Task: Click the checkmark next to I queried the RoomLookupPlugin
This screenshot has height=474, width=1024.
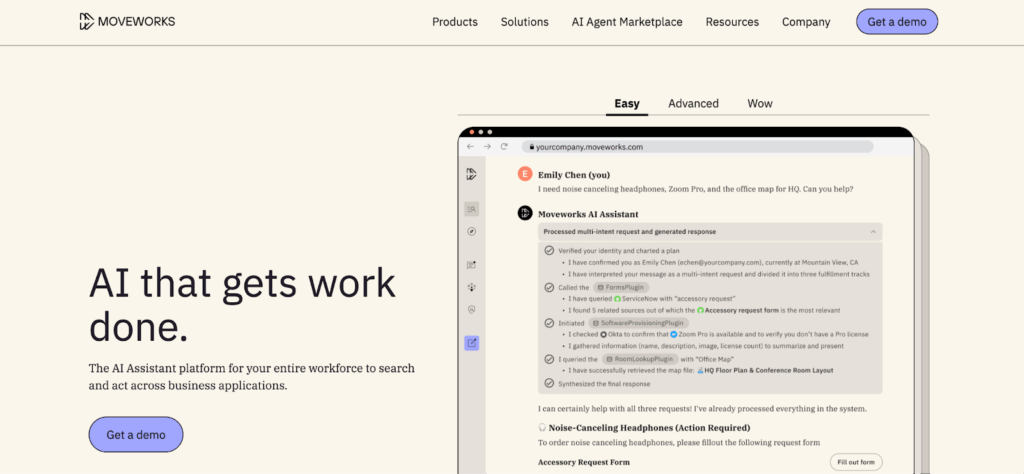Action: (x=549, y=359)
